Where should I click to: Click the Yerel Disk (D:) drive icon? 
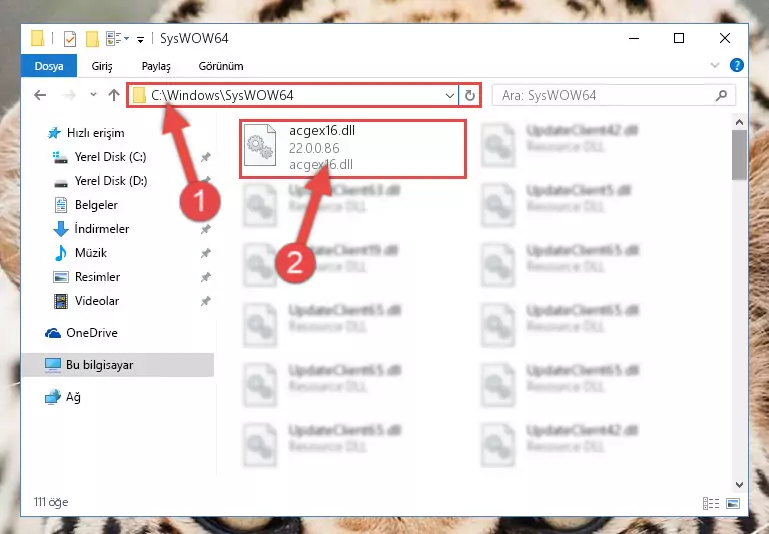tap(60, 183)
